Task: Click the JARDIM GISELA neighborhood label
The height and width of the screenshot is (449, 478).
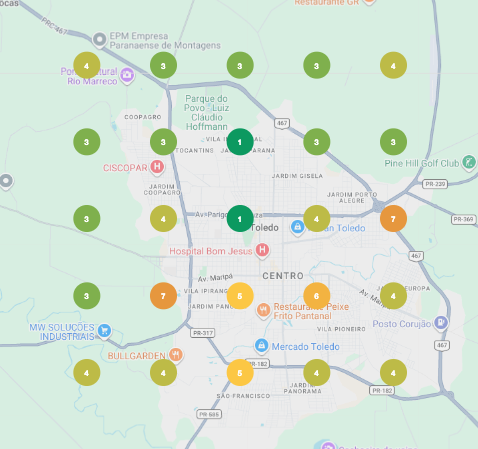Action: 297,176
